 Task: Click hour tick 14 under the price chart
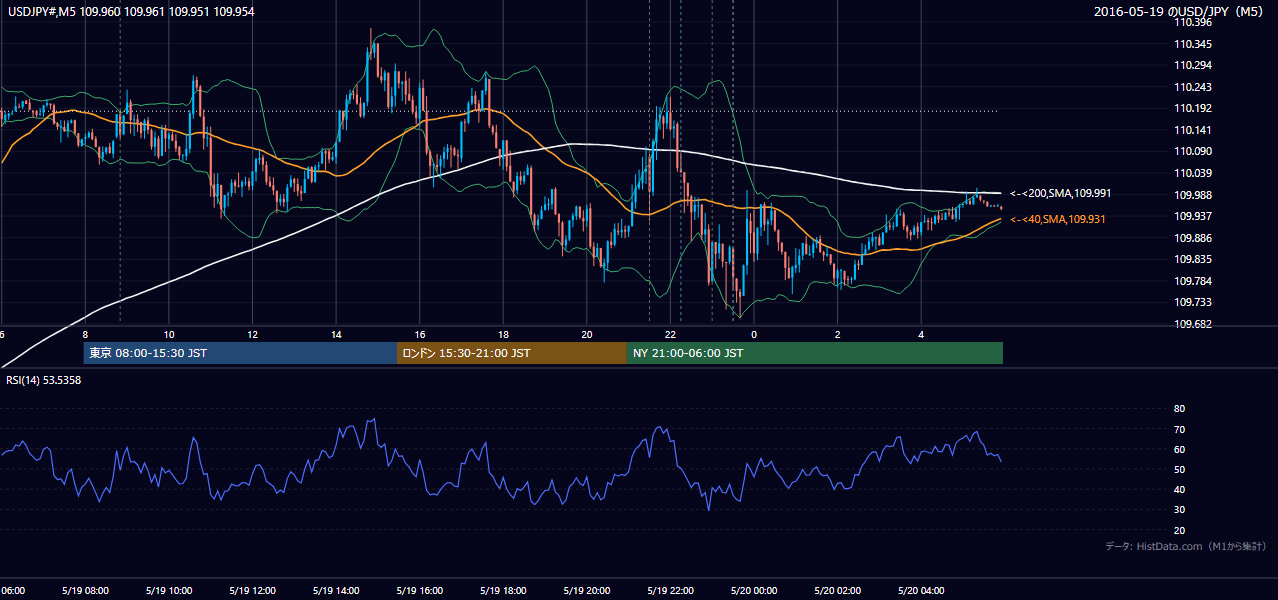336,335
